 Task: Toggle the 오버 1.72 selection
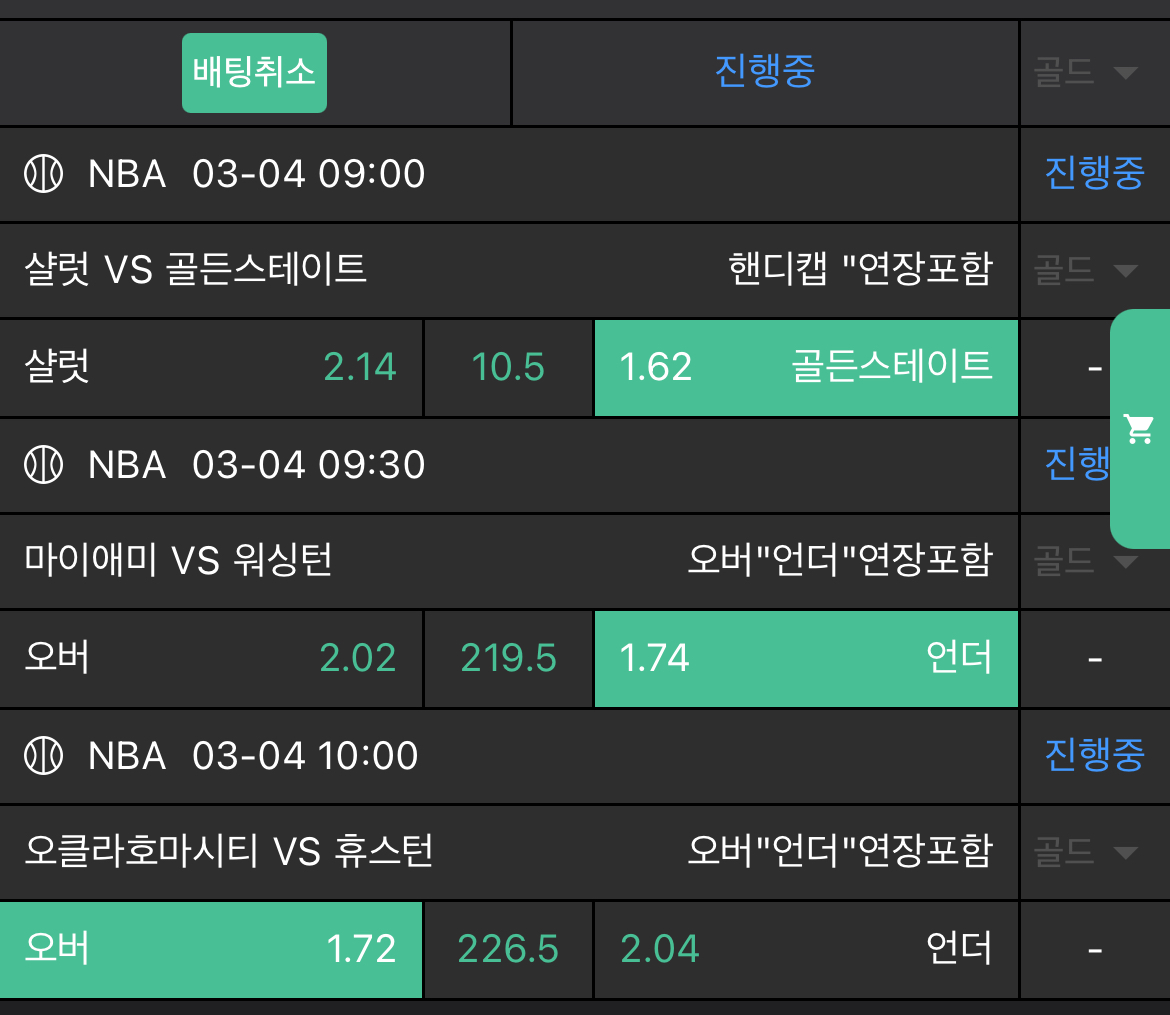coord(211,949)
